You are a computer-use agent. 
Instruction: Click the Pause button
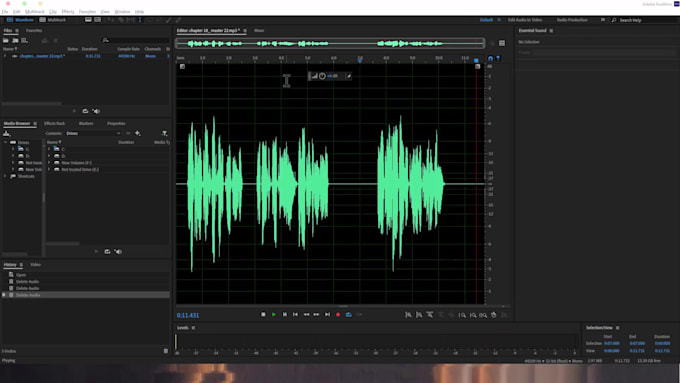(x=284, y=314)
